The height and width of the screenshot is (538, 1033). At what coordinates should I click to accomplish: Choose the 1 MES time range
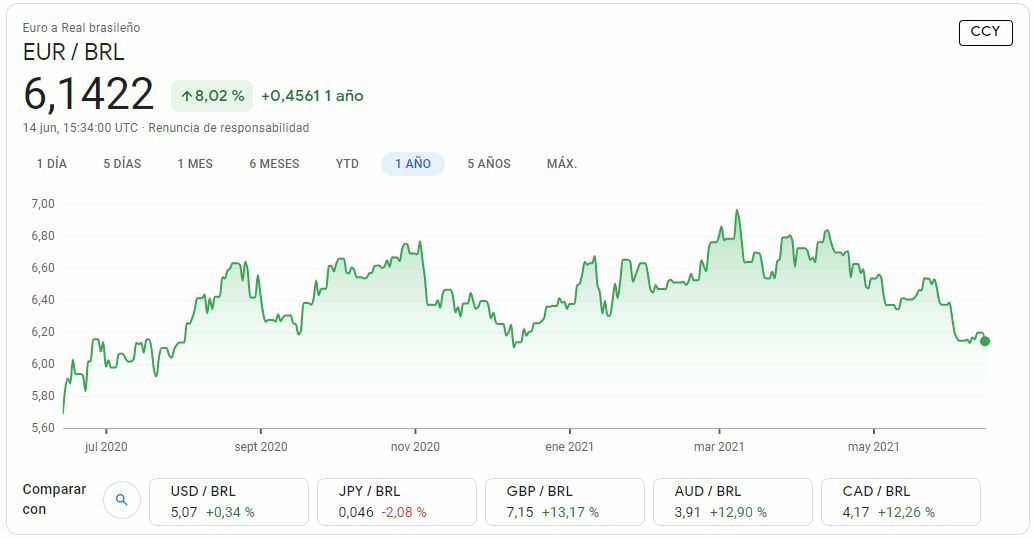195,164
